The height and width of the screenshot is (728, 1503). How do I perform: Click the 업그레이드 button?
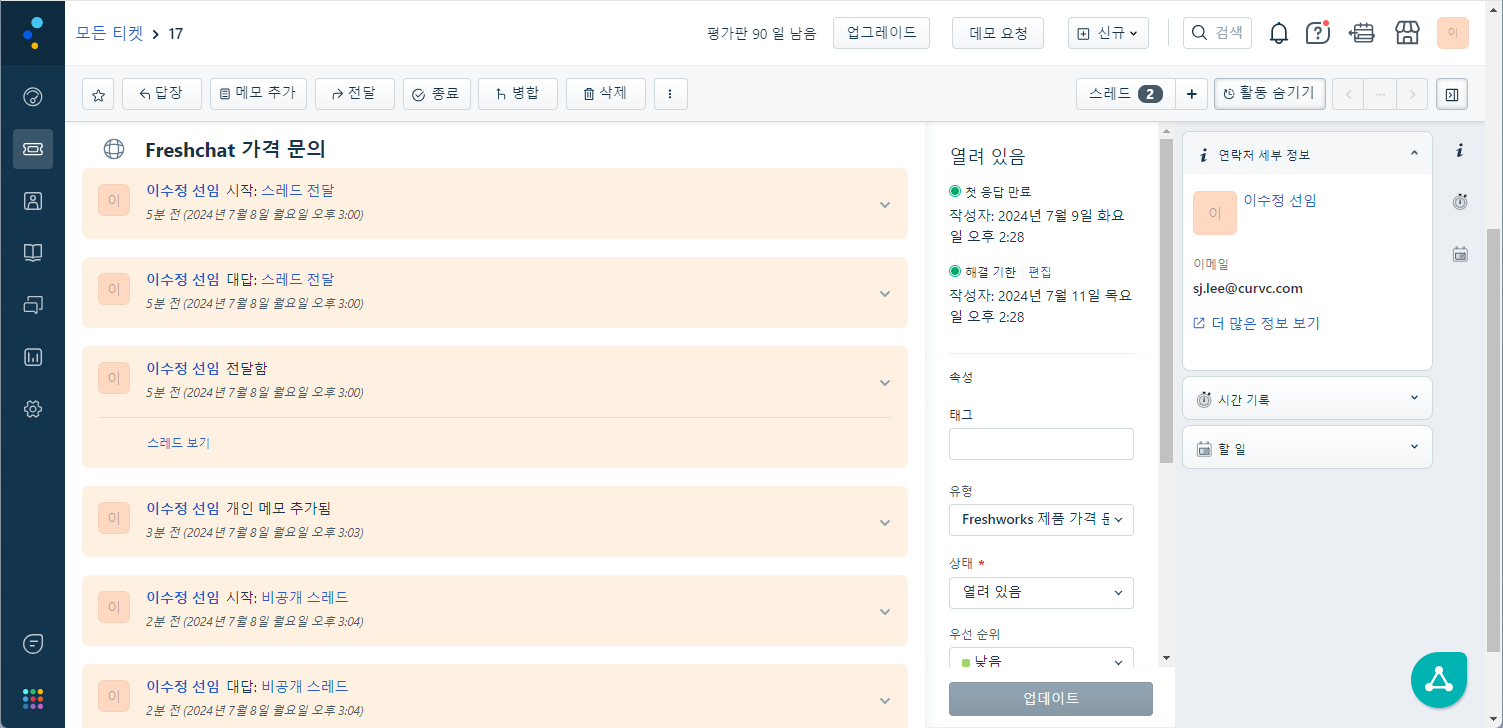pyautogui.click(x=881, y=33)
